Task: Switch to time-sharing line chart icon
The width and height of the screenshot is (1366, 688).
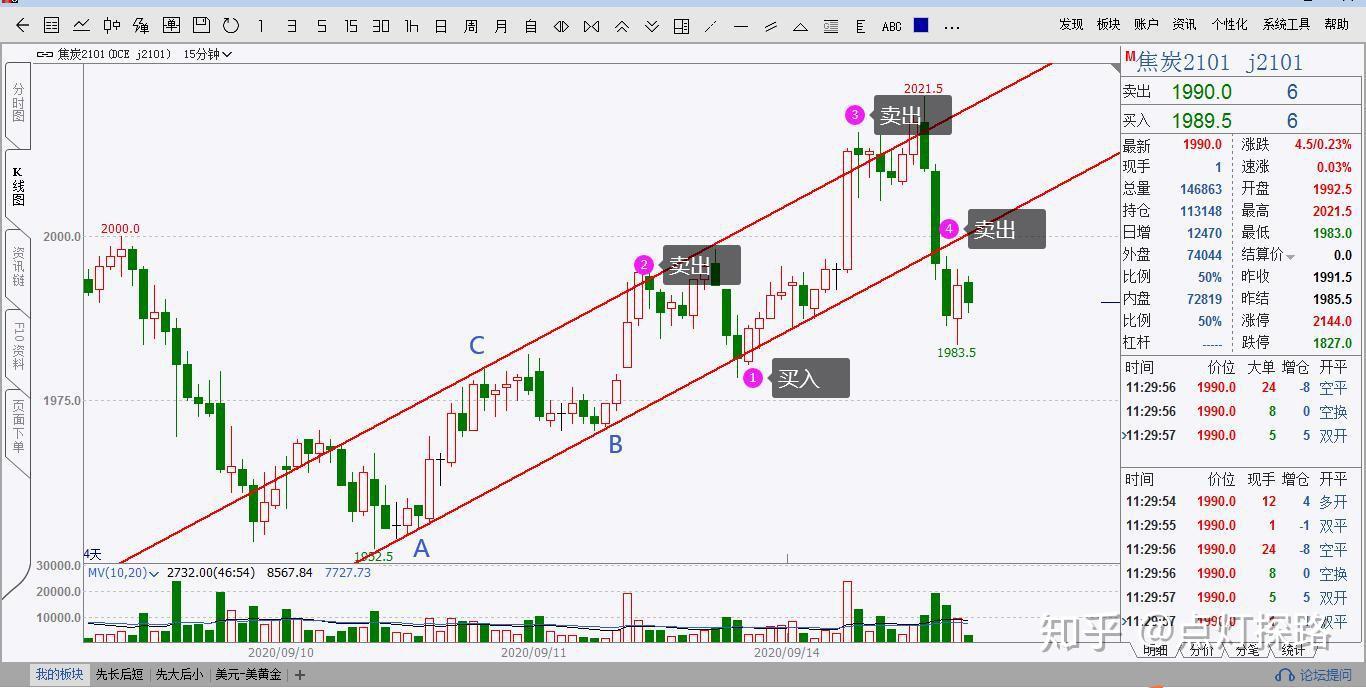Action: [x=82, y=26]
